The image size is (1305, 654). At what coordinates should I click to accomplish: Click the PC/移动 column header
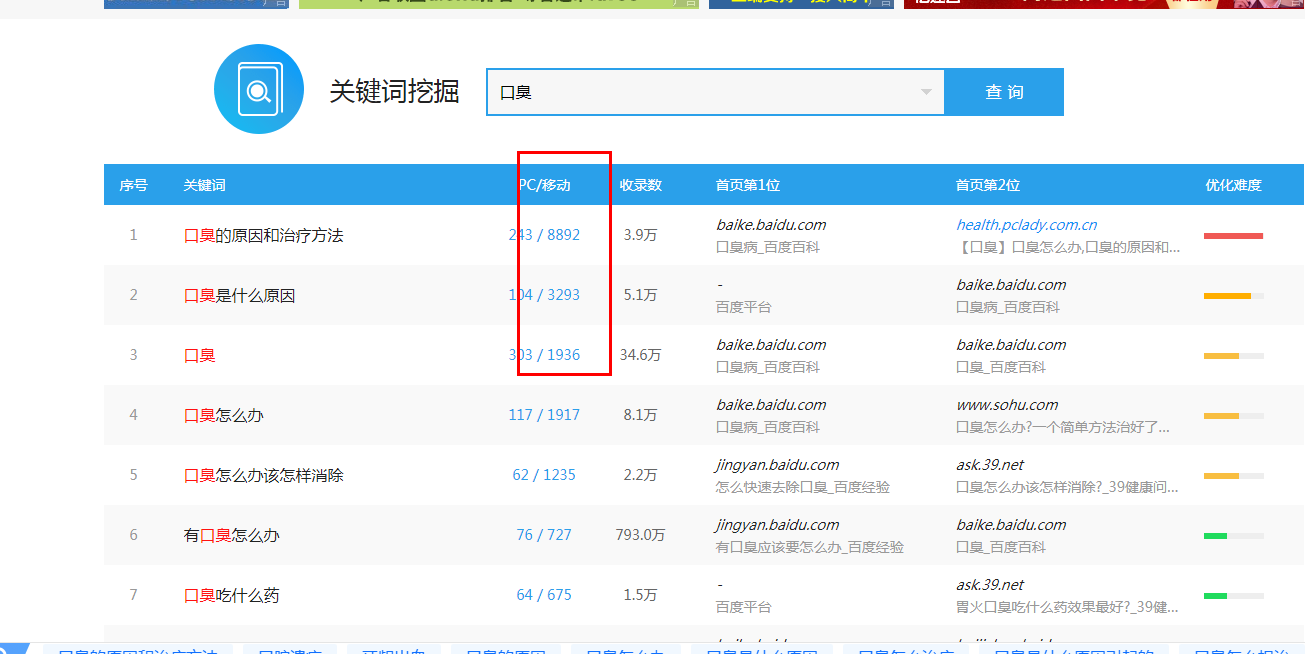pyautogui.click(x=544, y=185)
